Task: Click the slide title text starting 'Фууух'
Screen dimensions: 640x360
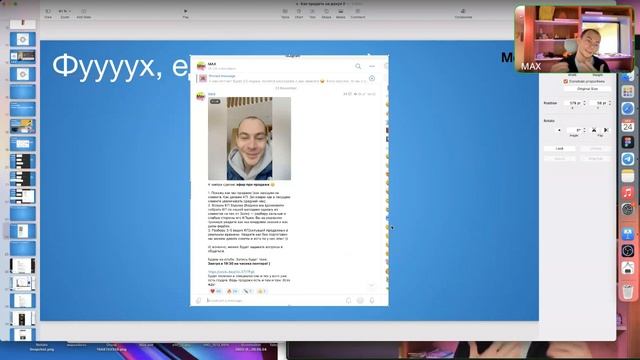Action: pyautogui.click(x=121, y=66)
